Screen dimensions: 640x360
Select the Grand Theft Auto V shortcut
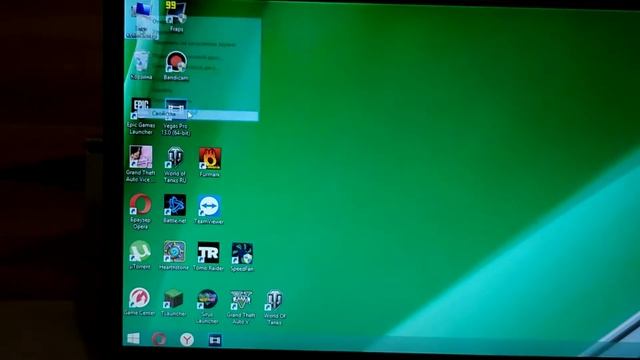tap(241, 308)
